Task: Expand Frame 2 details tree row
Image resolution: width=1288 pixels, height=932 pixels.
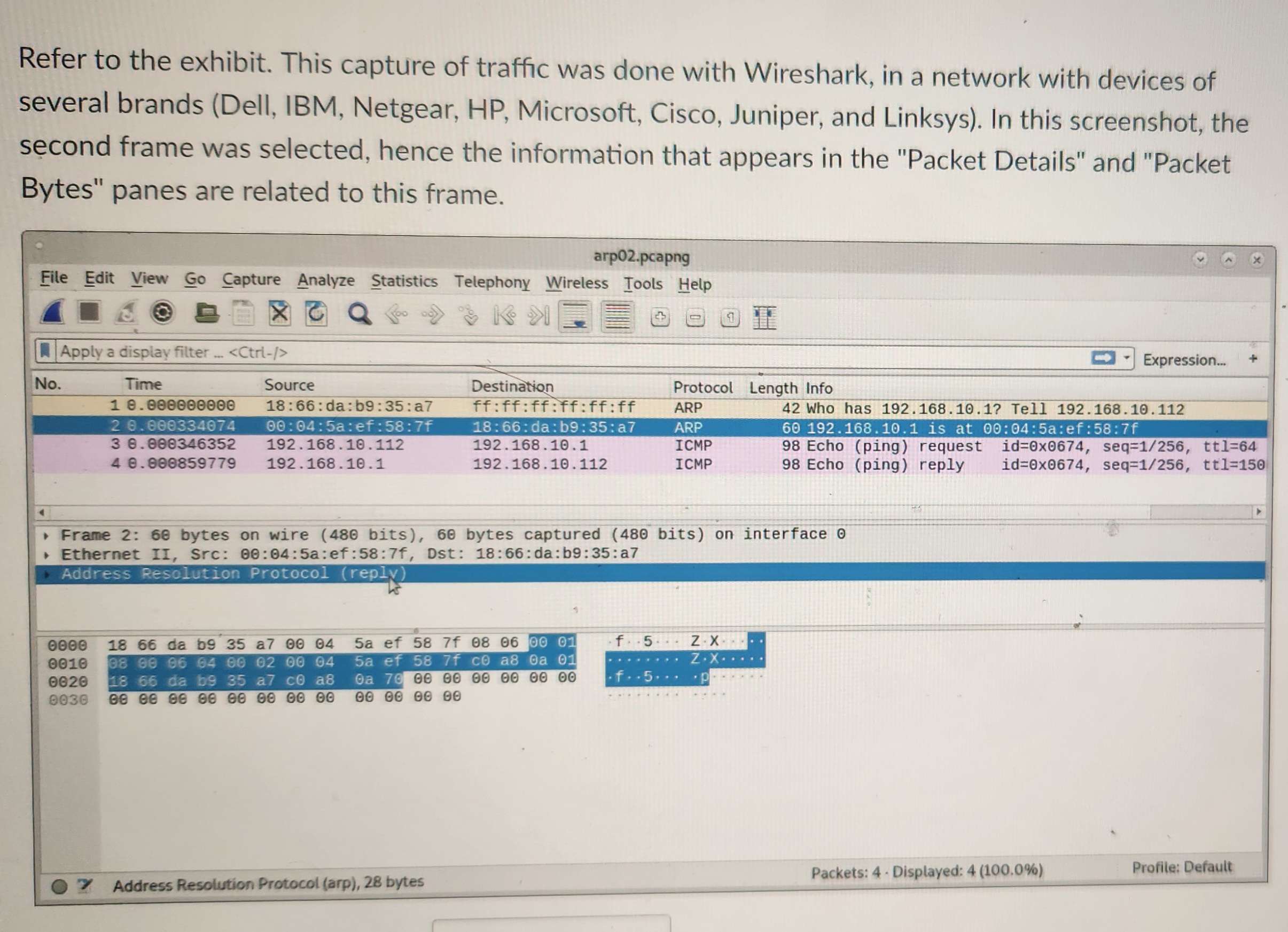Action: [x=46, y=535]
